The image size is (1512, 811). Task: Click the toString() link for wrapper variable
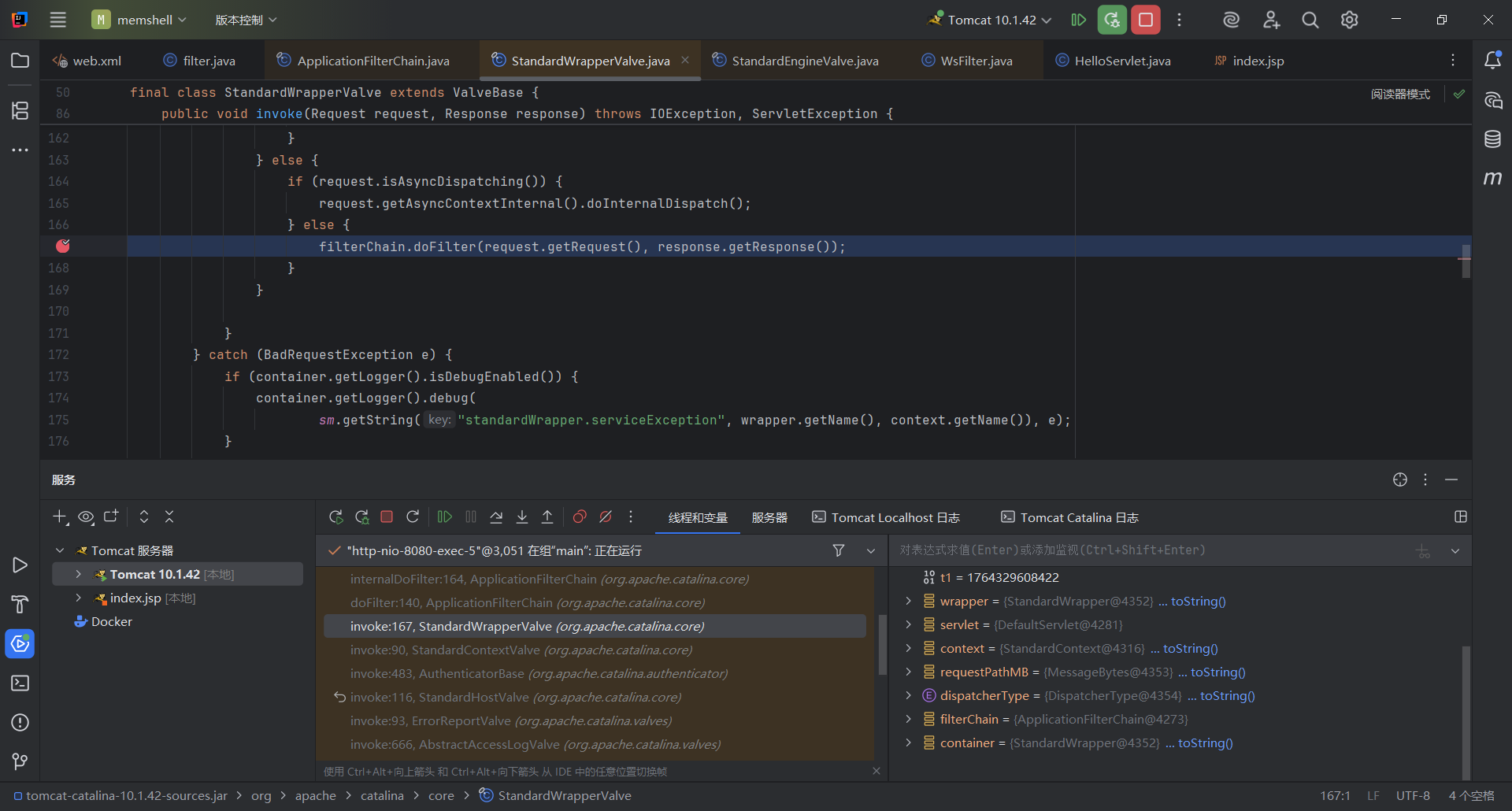coord(1198,602)
